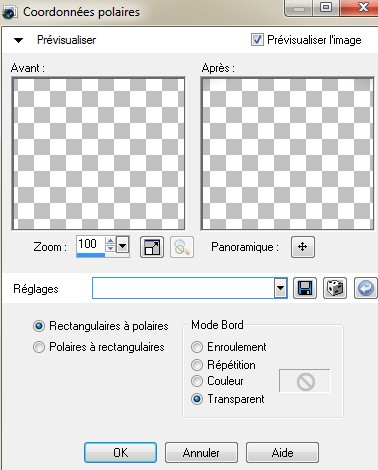Image resolution: width=378 pixels, height=470 pixels.
Task: Toggle the Prévisualiser l'image checkbox
Action: [x=257, y=40]
